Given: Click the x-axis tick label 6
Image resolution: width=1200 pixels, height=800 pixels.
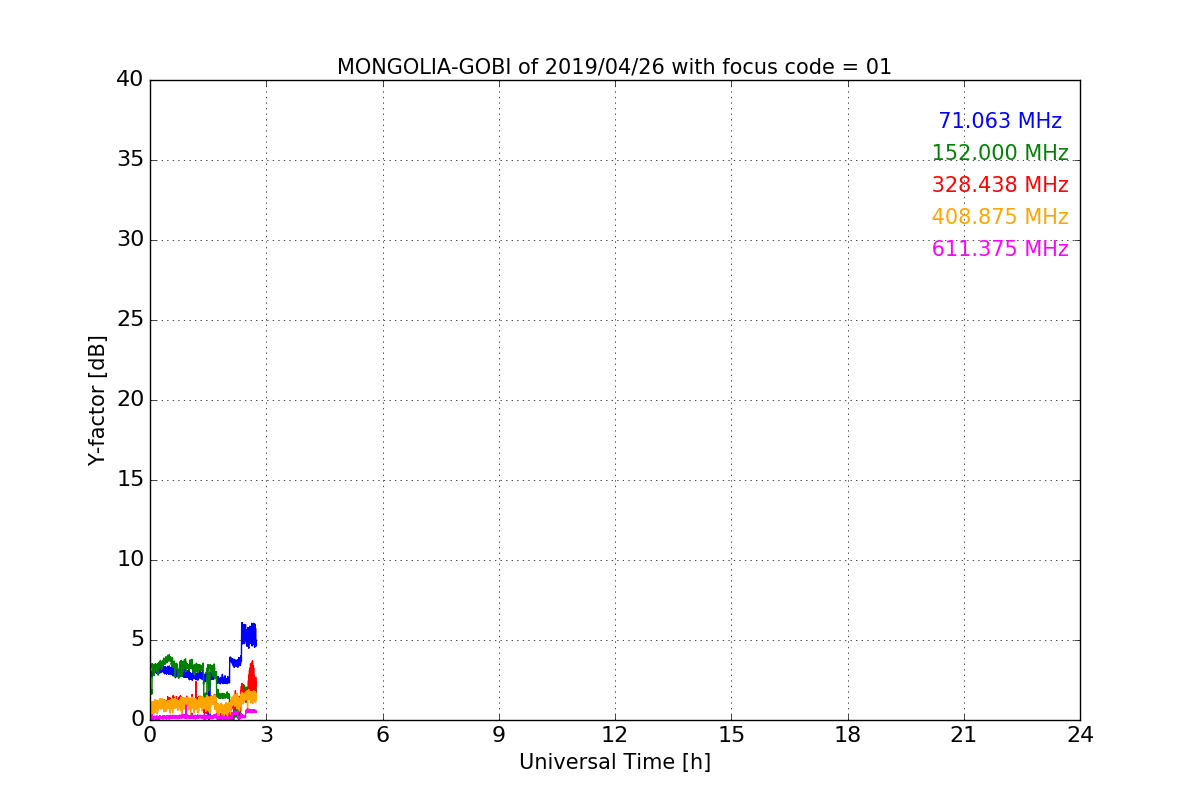Looking at the screenshot, I should [382, 735].
